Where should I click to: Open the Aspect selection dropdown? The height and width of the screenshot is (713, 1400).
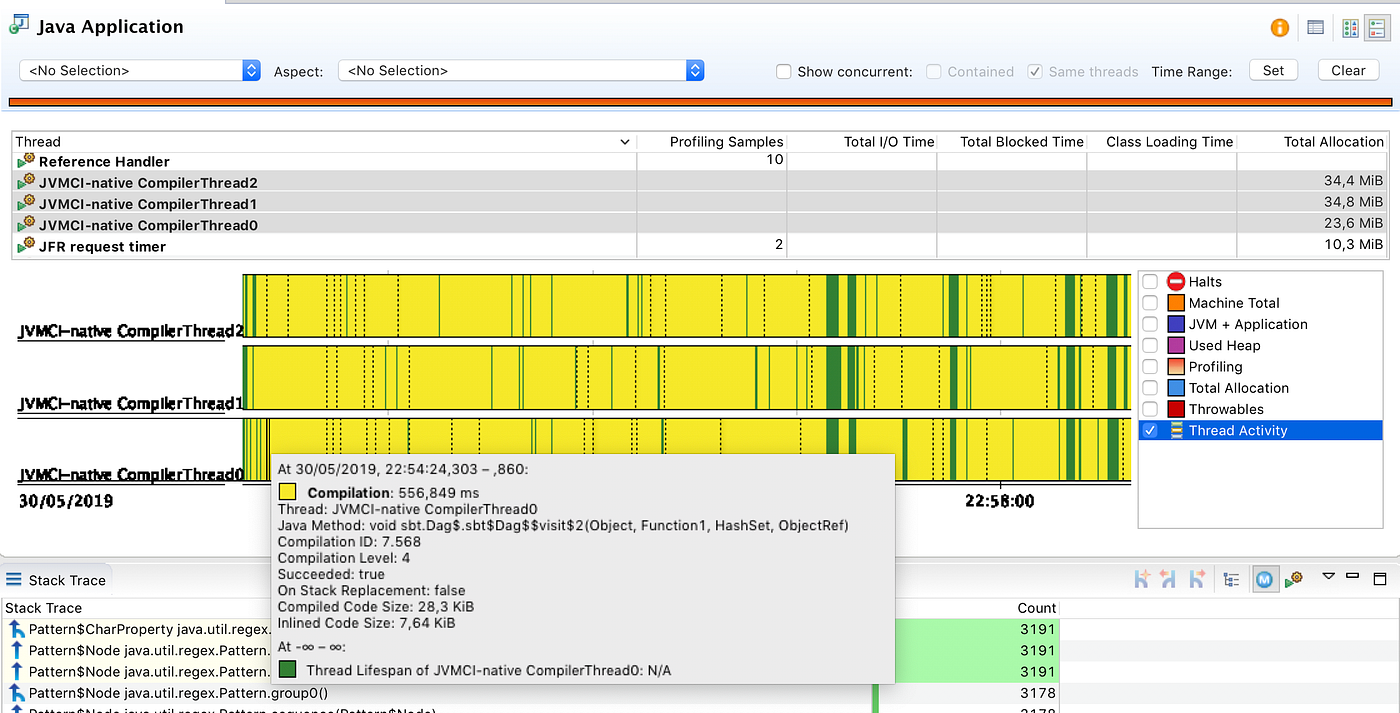click(x=695, y=70)
